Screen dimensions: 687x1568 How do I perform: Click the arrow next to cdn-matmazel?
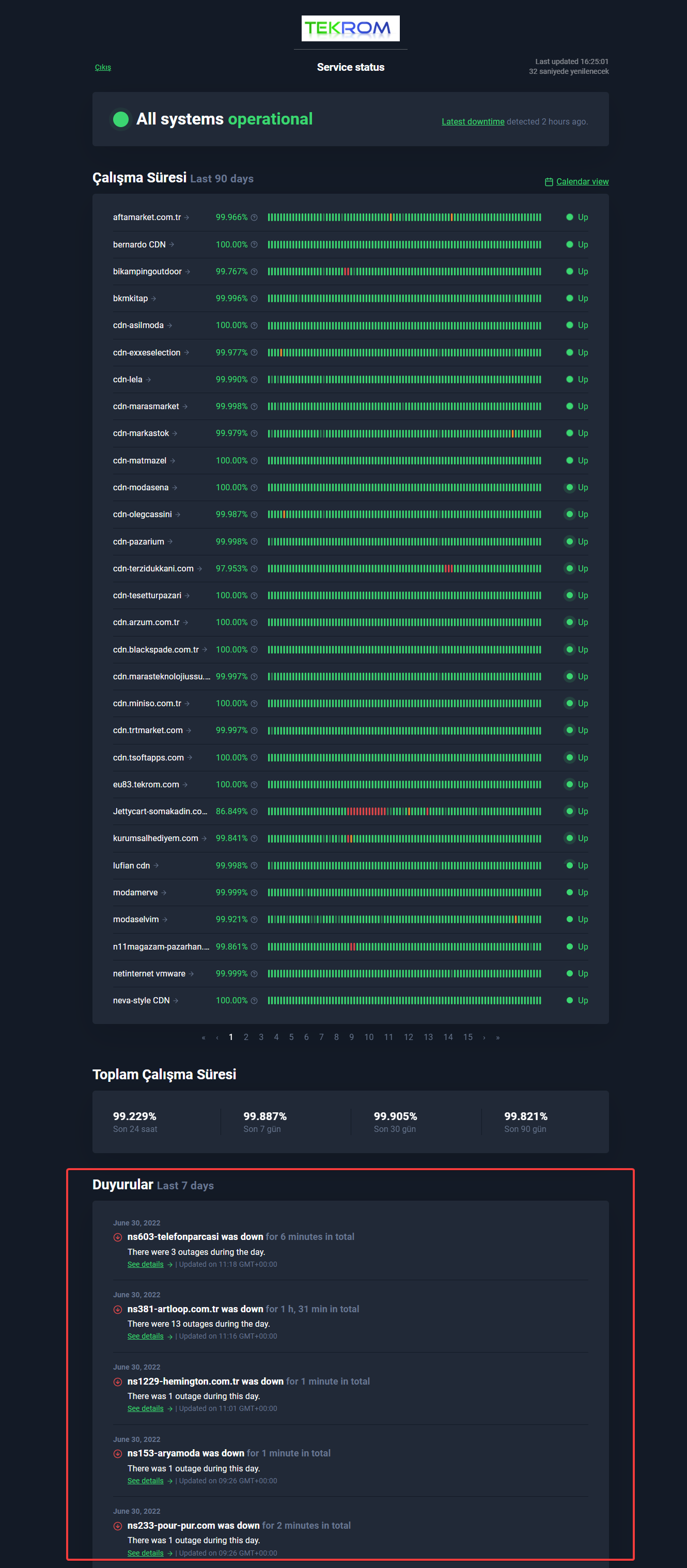(x=173, y=461)
